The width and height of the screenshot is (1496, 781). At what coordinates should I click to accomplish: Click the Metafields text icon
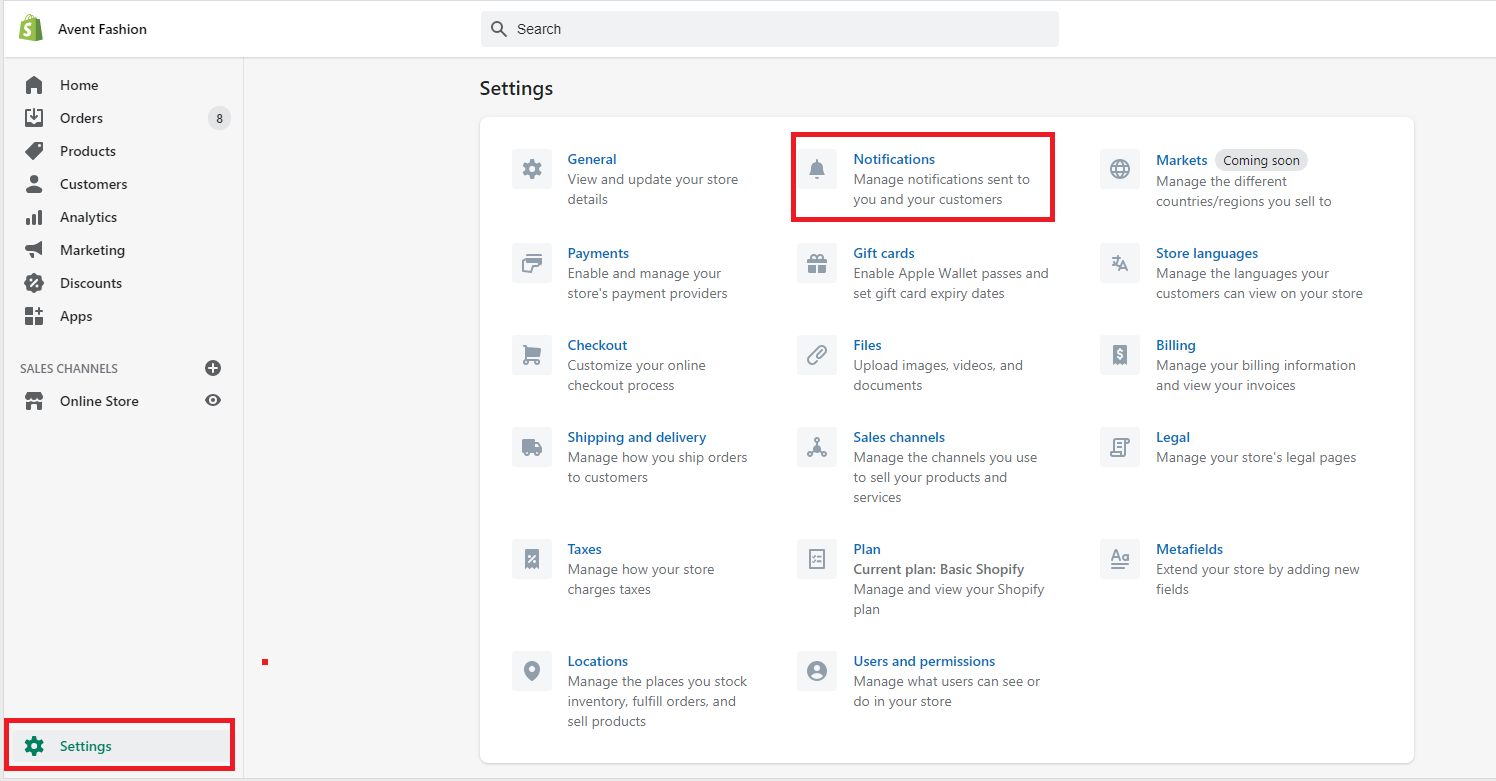point(1120,559)
